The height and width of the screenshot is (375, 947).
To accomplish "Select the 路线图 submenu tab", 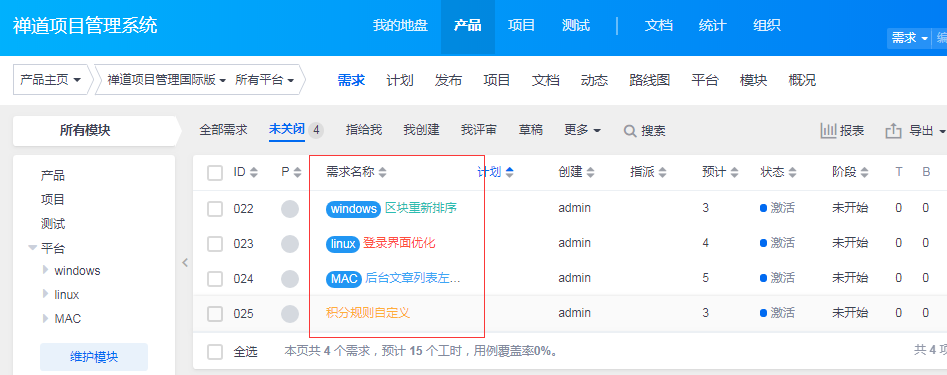I will [649, 80].
